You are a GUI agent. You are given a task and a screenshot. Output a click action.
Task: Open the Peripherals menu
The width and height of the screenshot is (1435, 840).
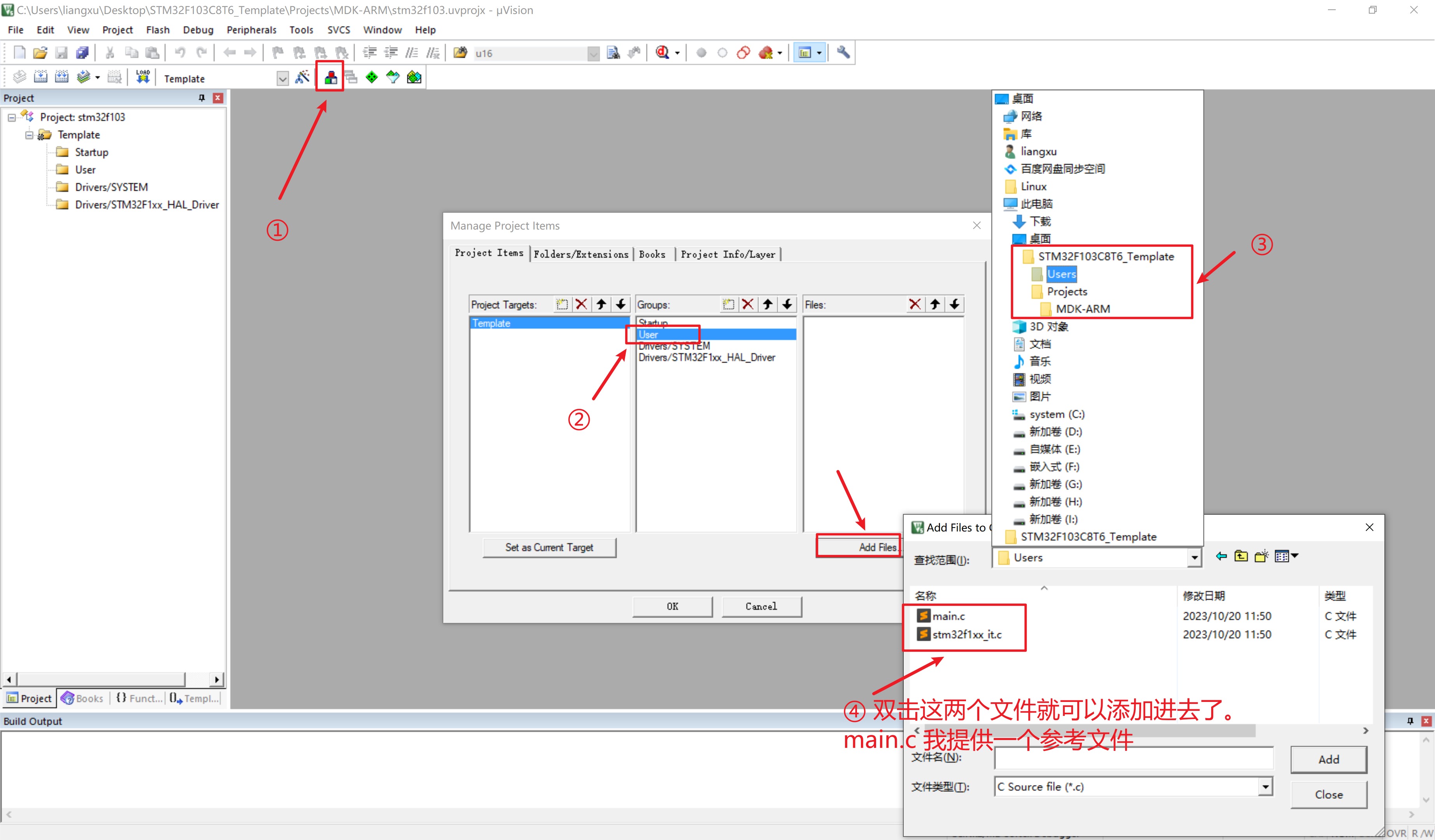tap(251, 30)
